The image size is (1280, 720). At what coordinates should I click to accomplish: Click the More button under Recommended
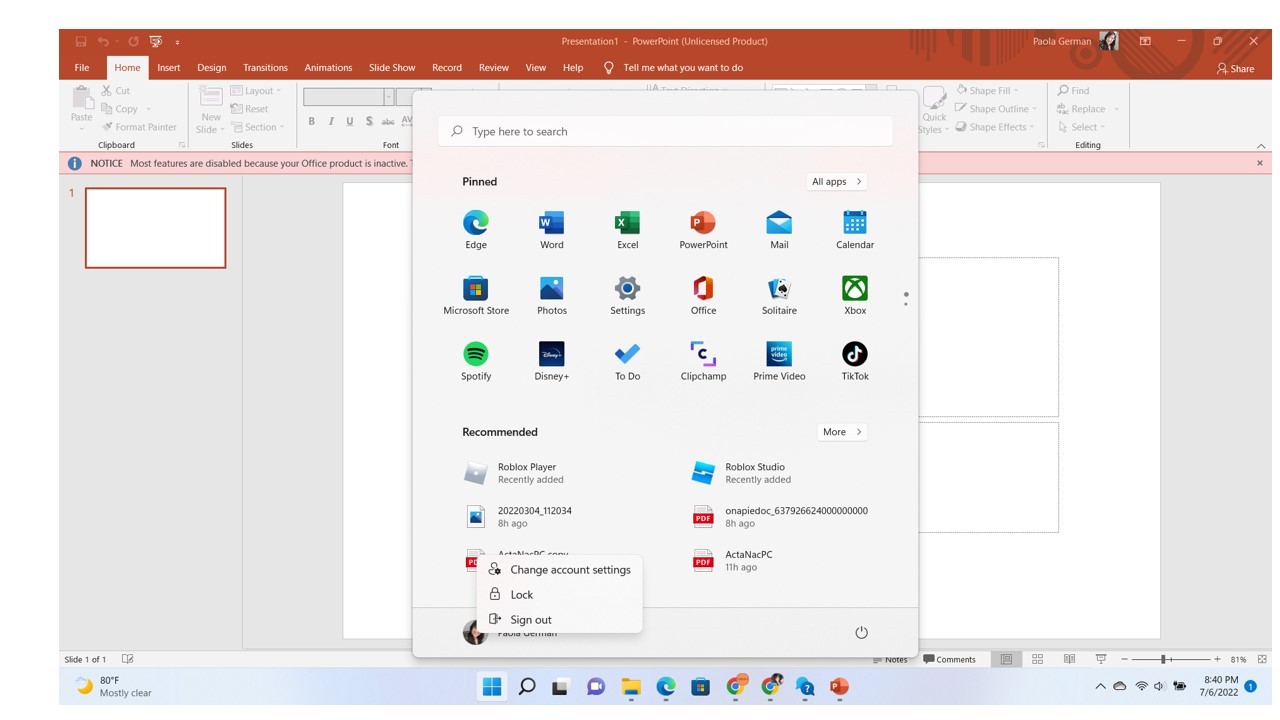click(x=842, y=432)
